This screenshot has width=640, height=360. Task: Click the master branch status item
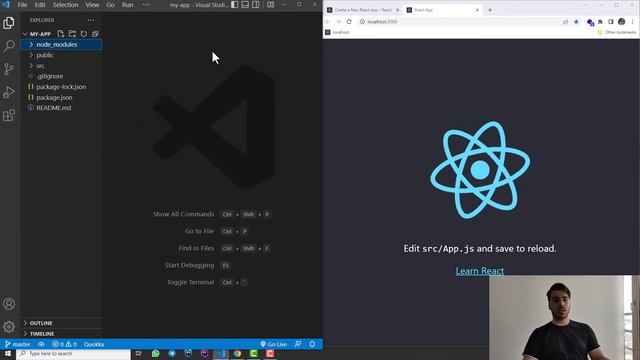tap(18, 344)
